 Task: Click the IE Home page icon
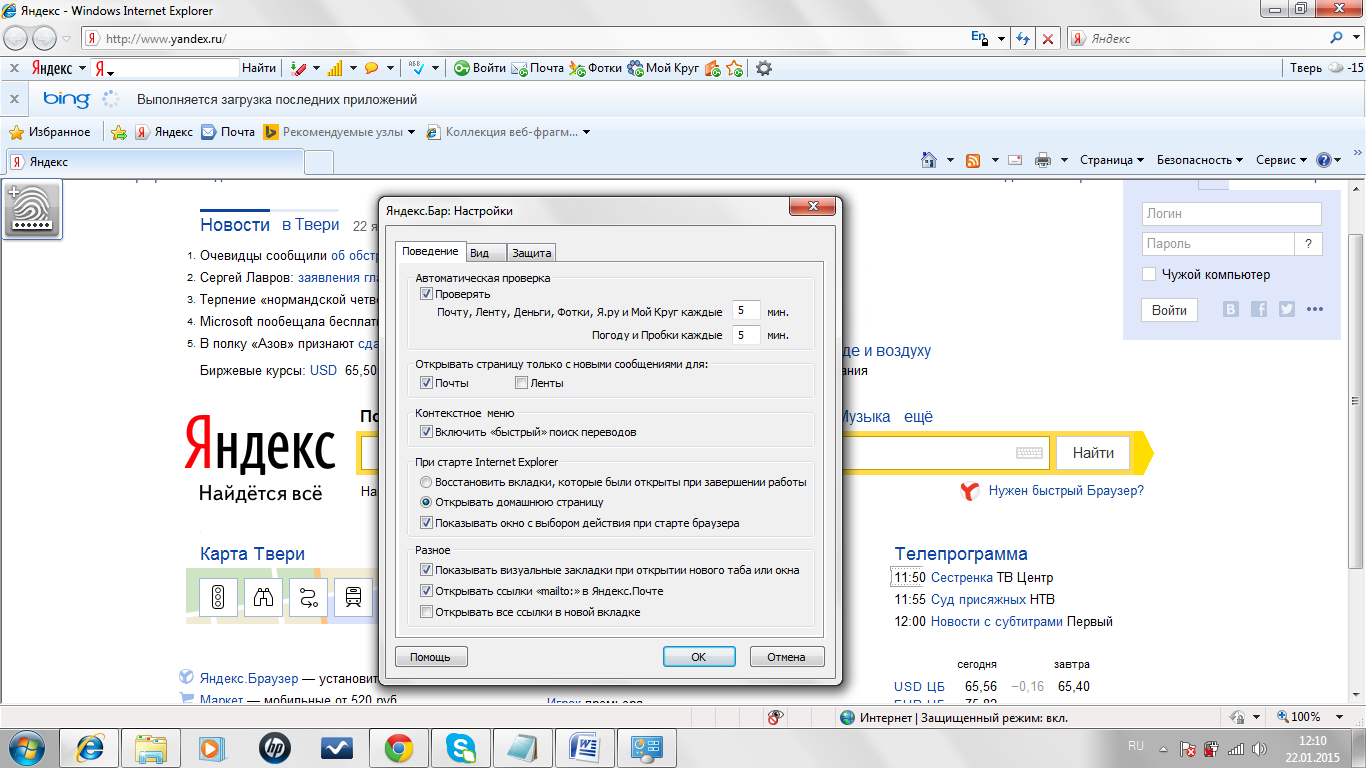pos(929,160)
